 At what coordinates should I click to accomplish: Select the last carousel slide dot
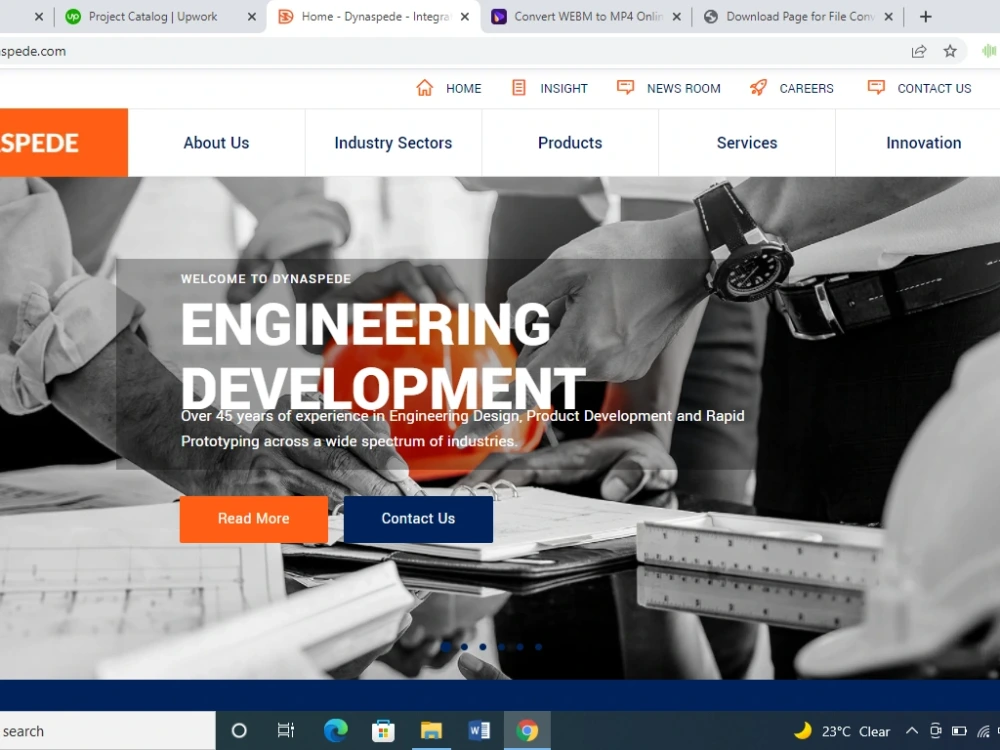coord(539,647)
